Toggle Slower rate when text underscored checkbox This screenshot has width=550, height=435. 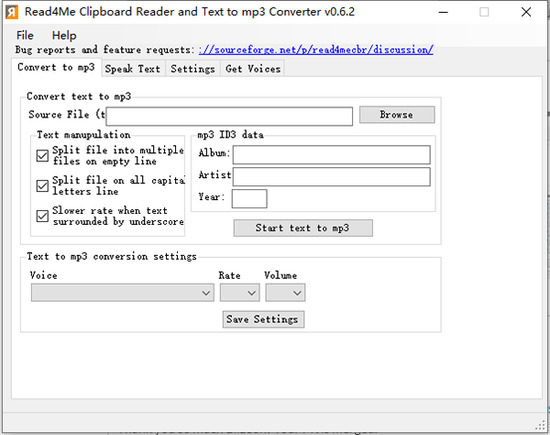coord(42,216)
